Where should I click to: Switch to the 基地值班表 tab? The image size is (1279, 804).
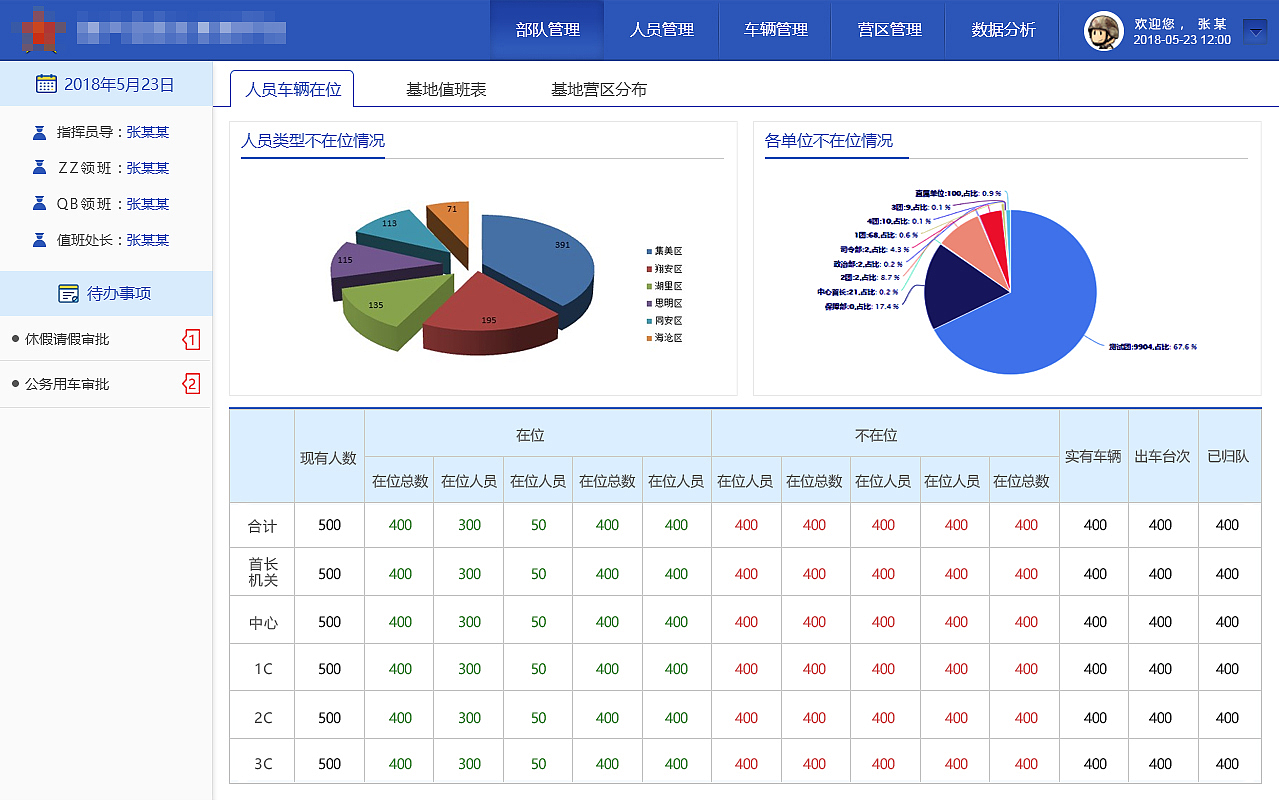(x=445, y=88)
